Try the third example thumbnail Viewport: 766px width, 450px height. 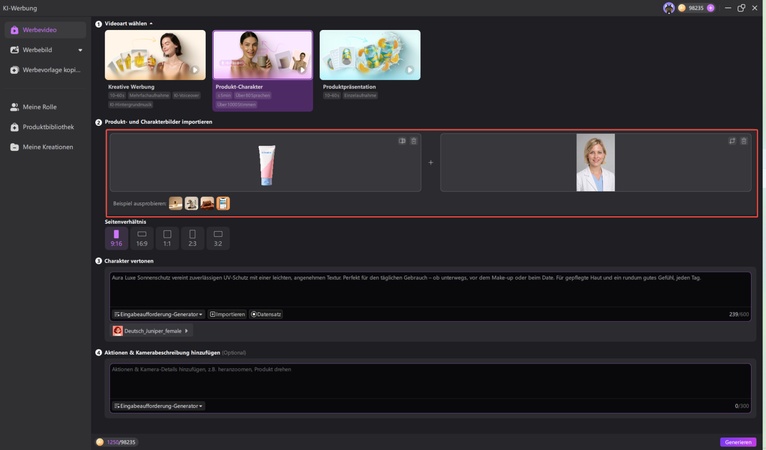(x=207, y=203)
